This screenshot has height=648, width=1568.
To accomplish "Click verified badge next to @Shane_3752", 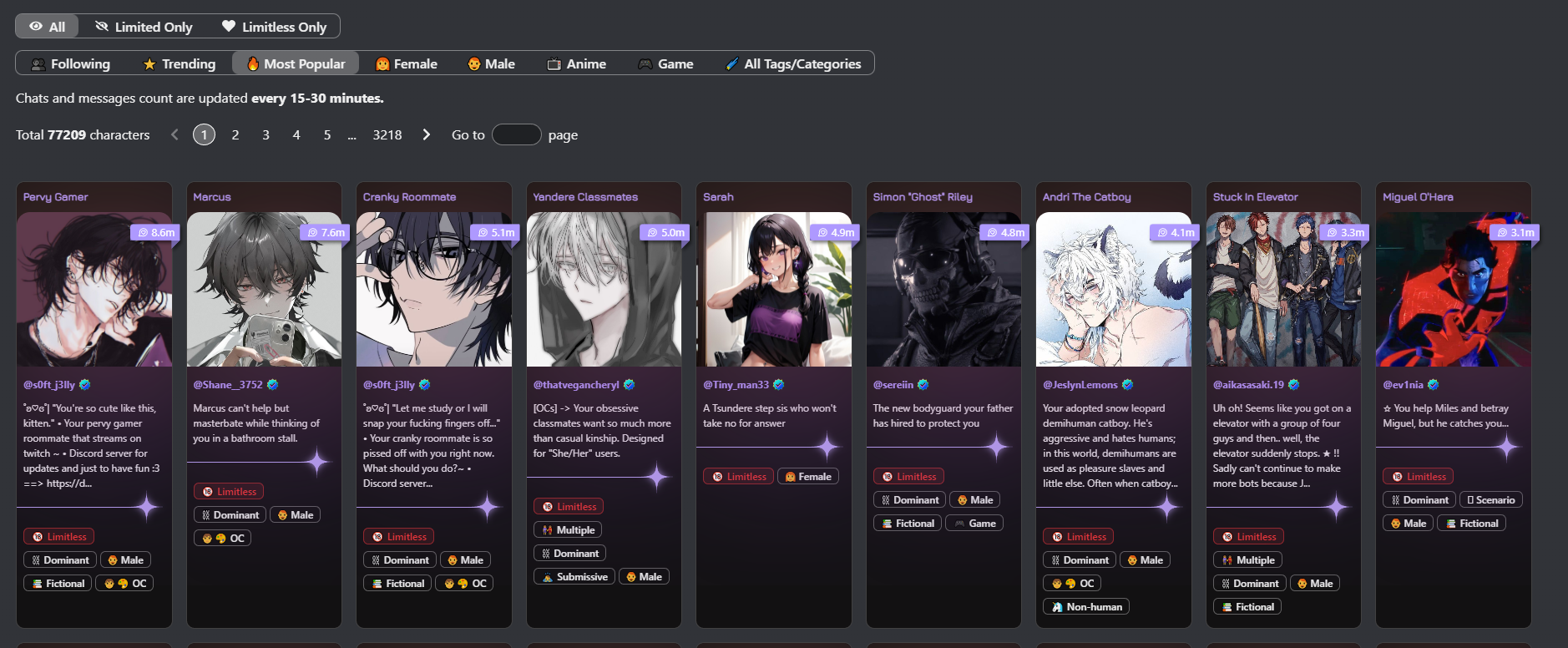I will coord(272,385).
